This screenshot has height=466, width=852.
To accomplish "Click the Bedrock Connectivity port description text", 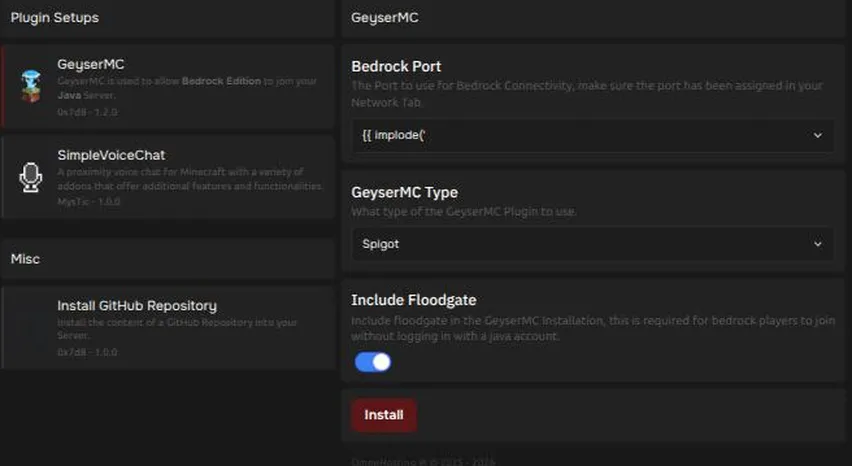I will click(x=587, y=94).
